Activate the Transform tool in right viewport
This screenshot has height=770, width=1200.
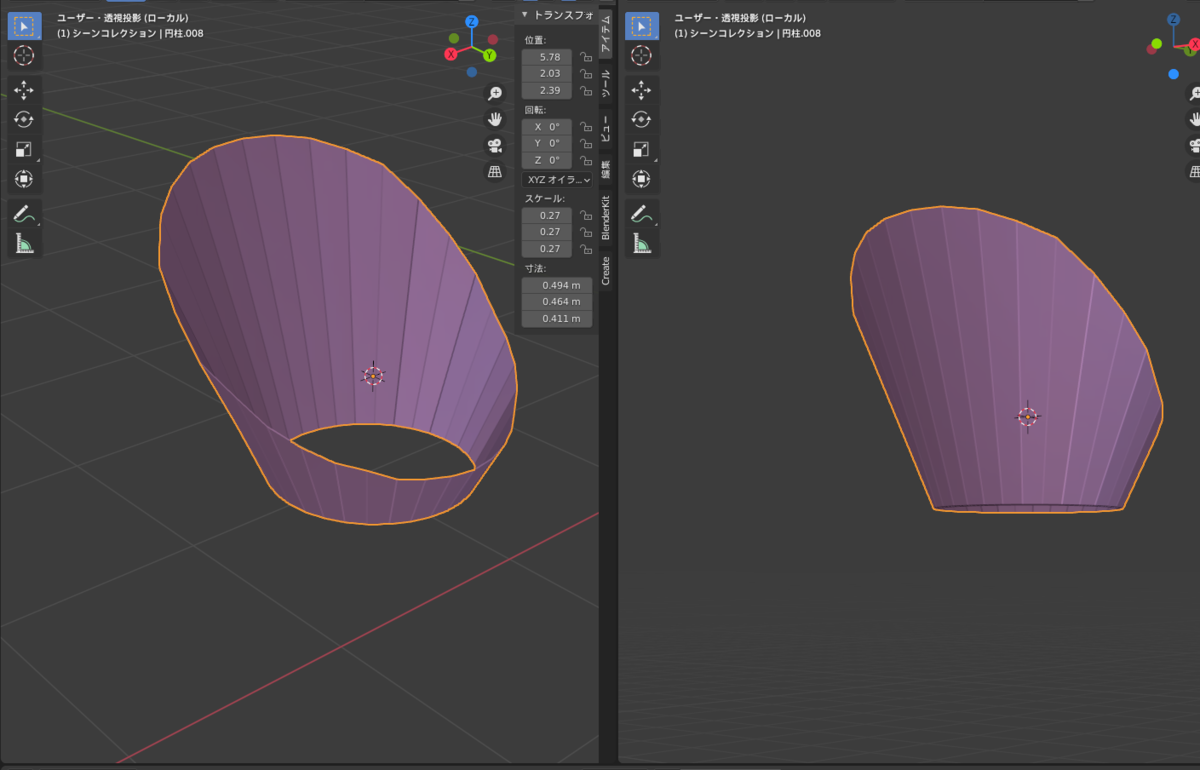[x=642, y=179]
